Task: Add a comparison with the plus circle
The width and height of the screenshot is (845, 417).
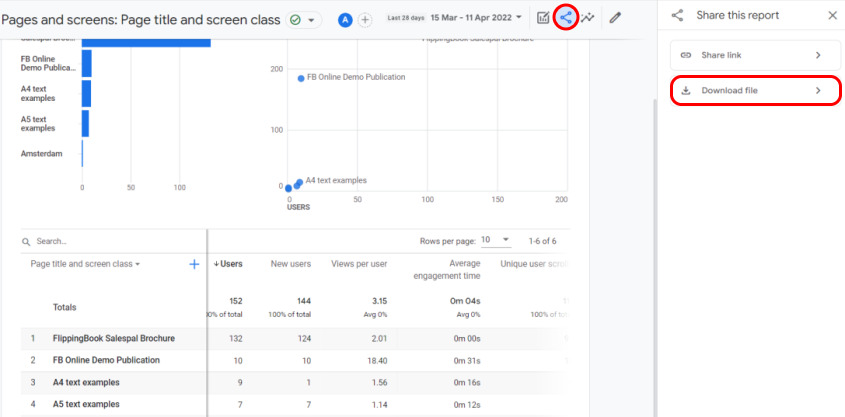Action: 365,19
